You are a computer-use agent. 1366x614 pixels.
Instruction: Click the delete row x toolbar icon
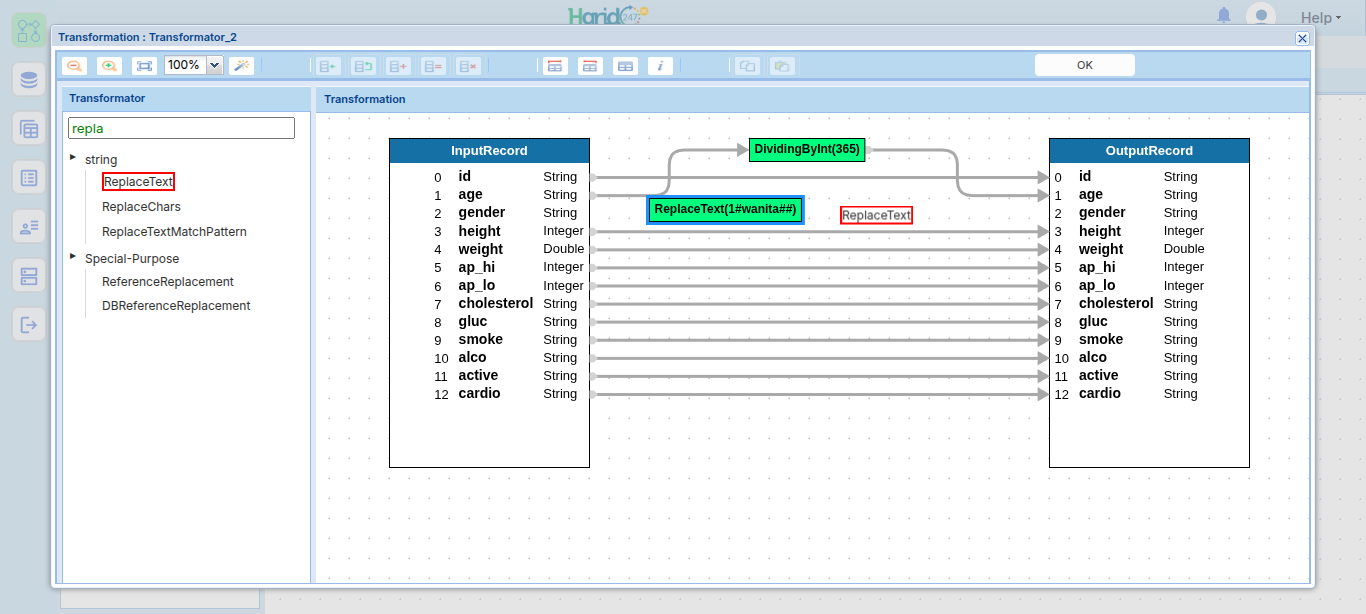468,66
